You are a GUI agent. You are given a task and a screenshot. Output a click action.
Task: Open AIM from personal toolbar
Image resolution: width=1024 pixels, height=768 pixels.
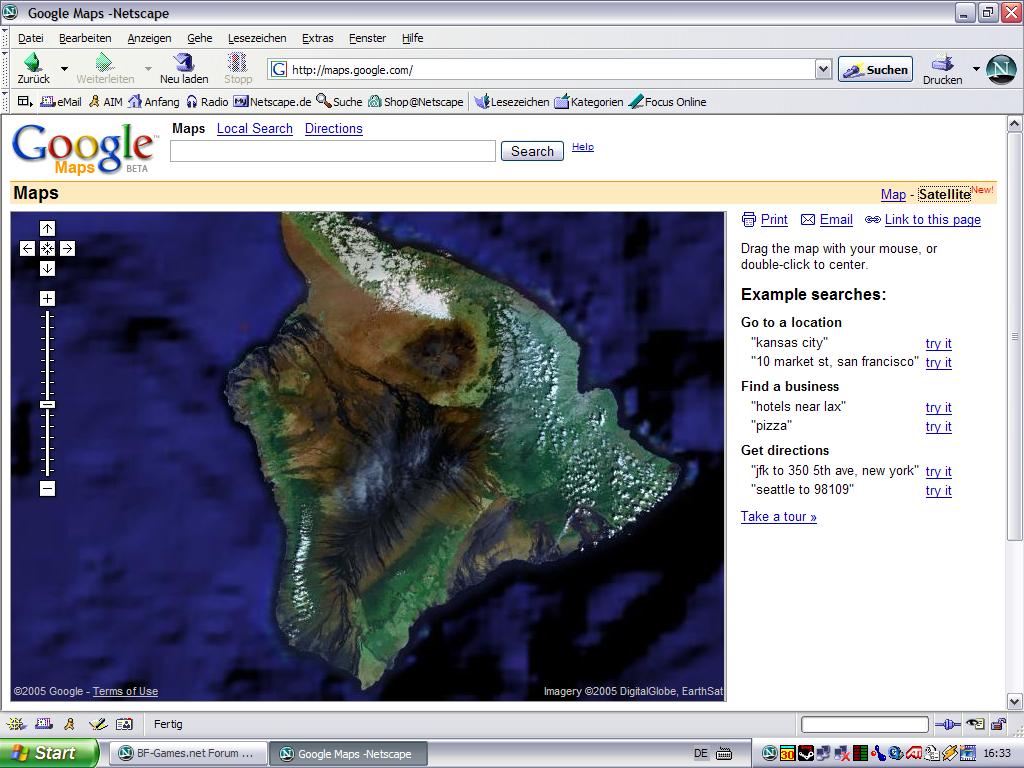[x=105, y=102]
